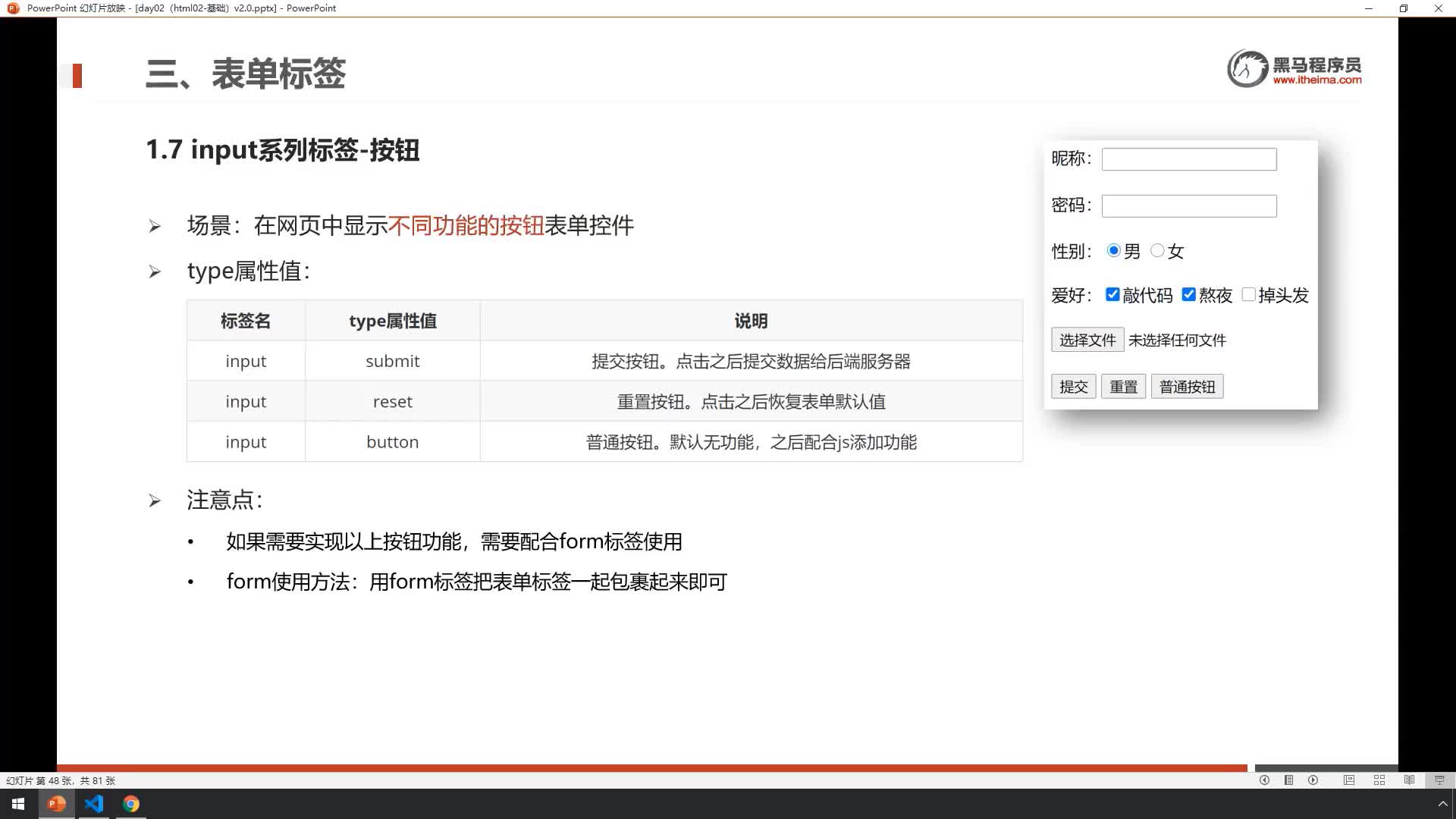
Task: Go to previous slide using status bar arrow
Action: tap(1264, 780)
